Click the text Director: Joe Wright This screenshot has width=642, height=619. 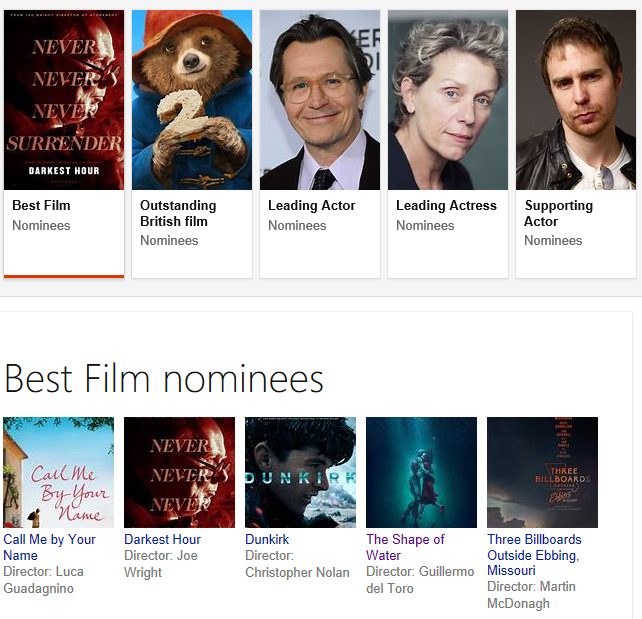pyautogui.click(x=161, y=564)
